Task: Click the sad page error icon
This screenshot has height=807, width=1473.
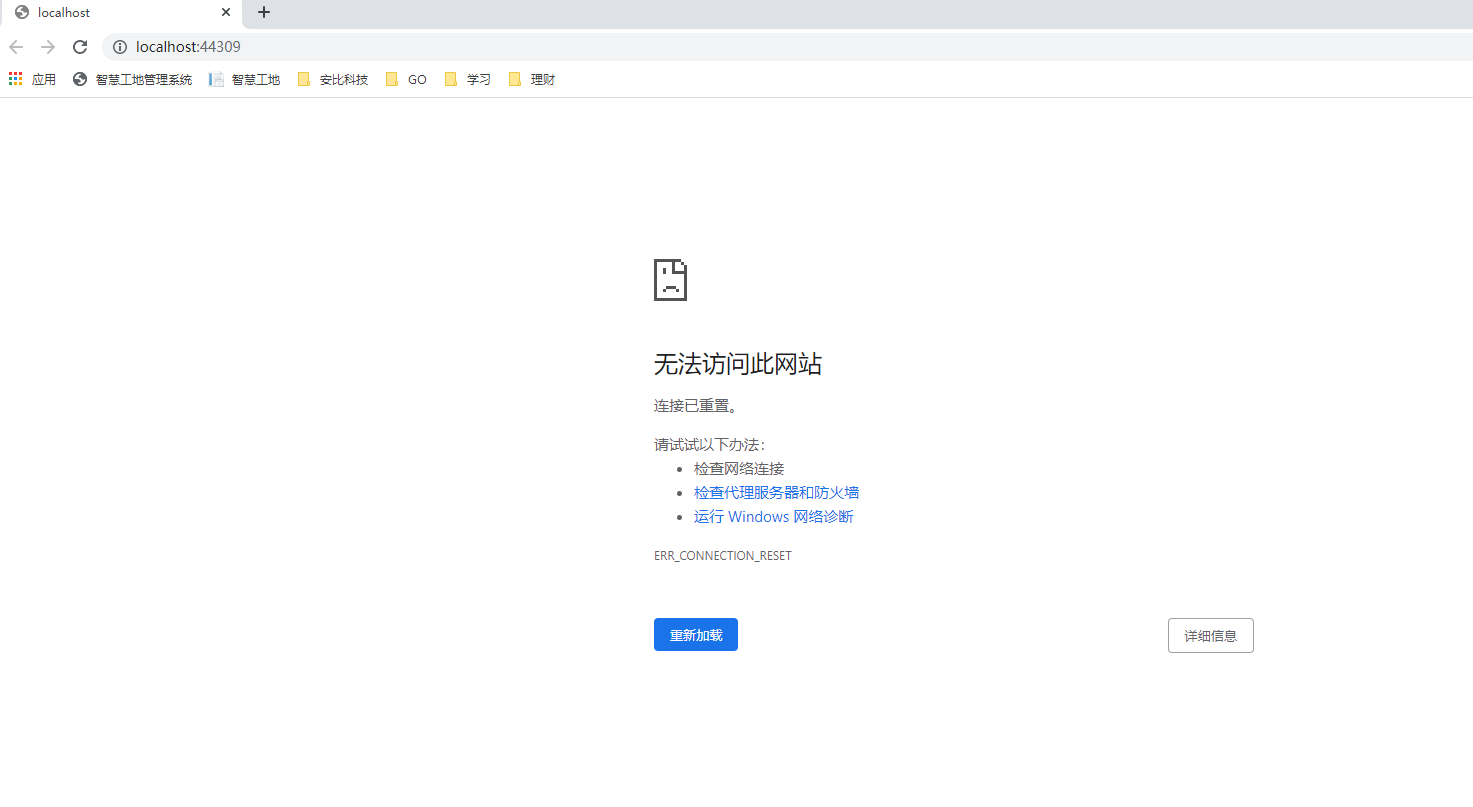Action: [670, 280]
